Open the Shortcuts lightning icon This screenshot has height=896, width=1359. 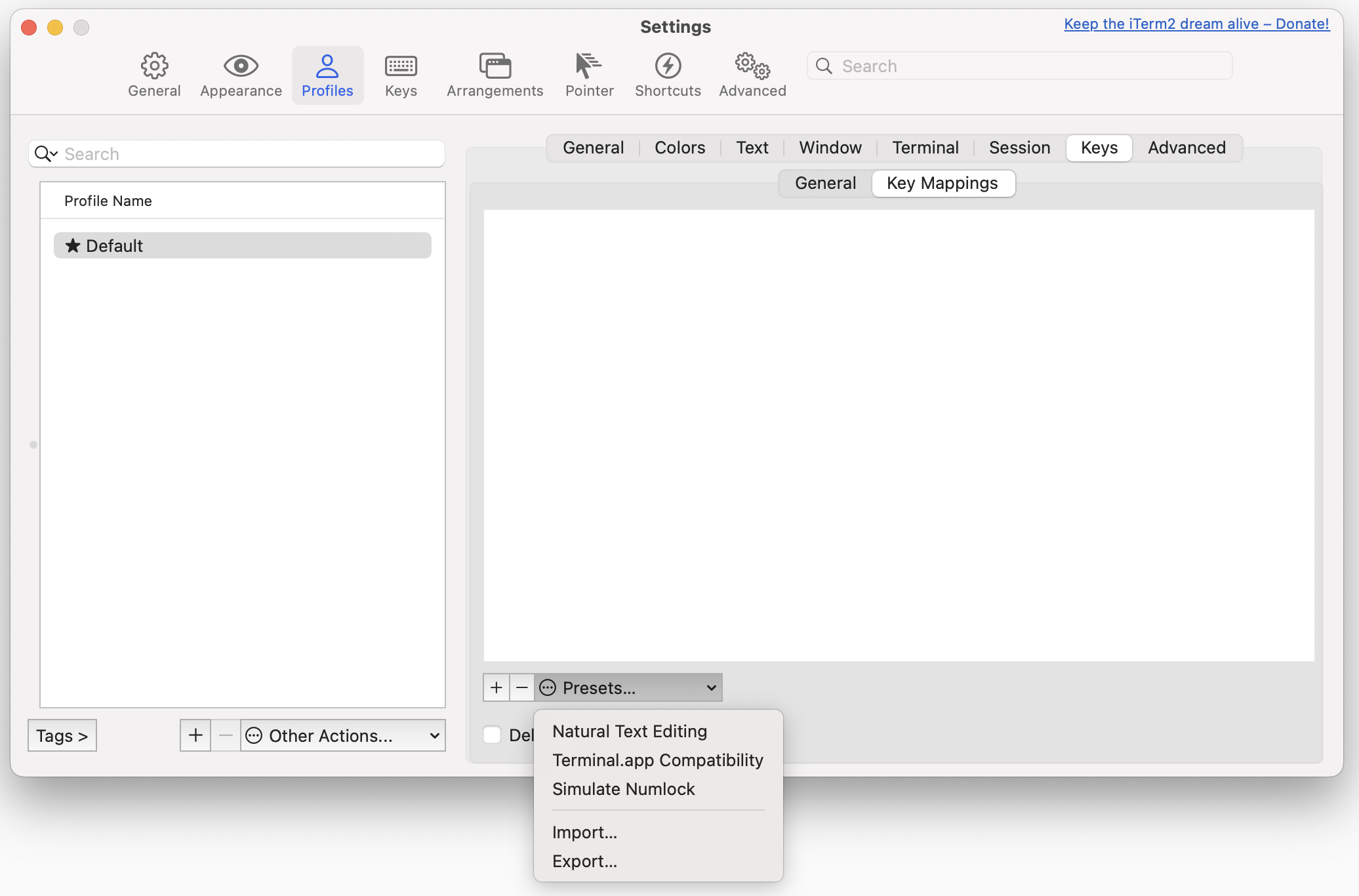668,66
